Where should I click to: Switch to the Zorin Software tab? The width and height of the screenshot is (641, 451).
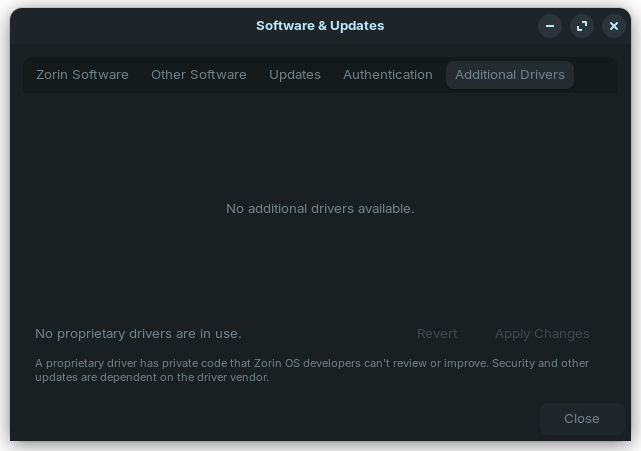pos(82,75)
